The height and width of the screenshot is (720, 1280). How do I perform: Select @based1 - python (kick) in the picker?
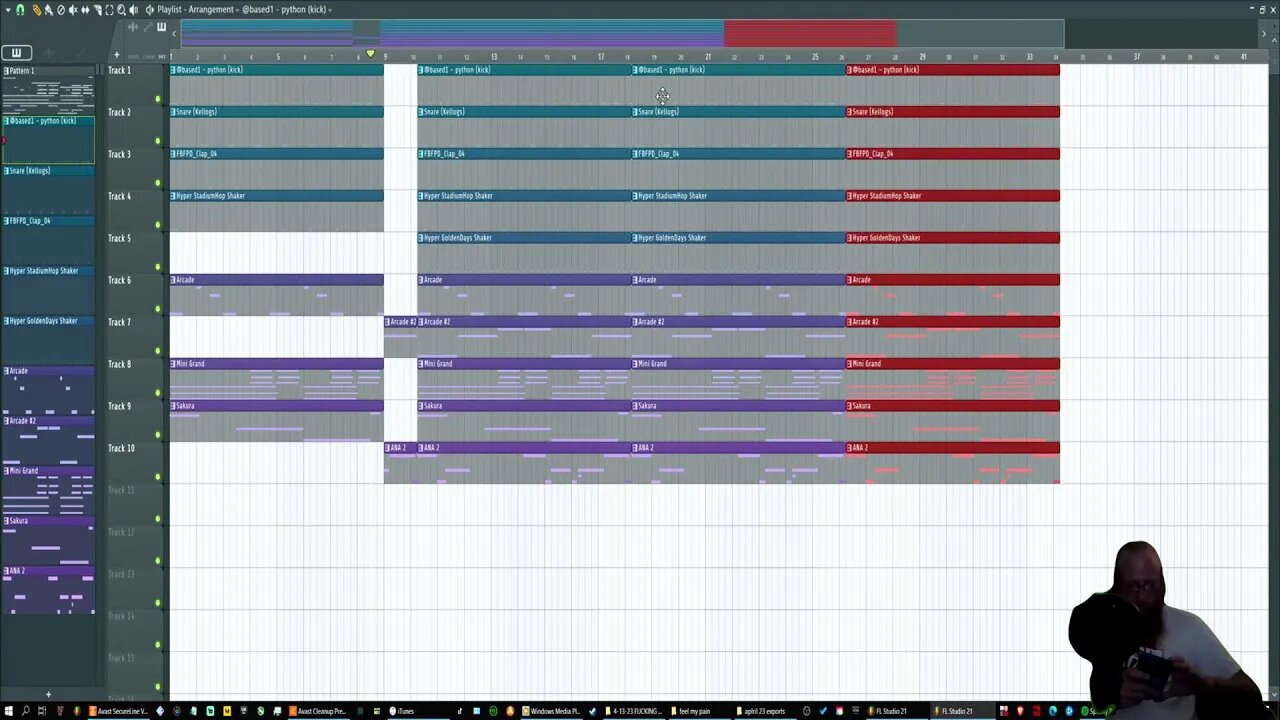click(x=48, y=140)
